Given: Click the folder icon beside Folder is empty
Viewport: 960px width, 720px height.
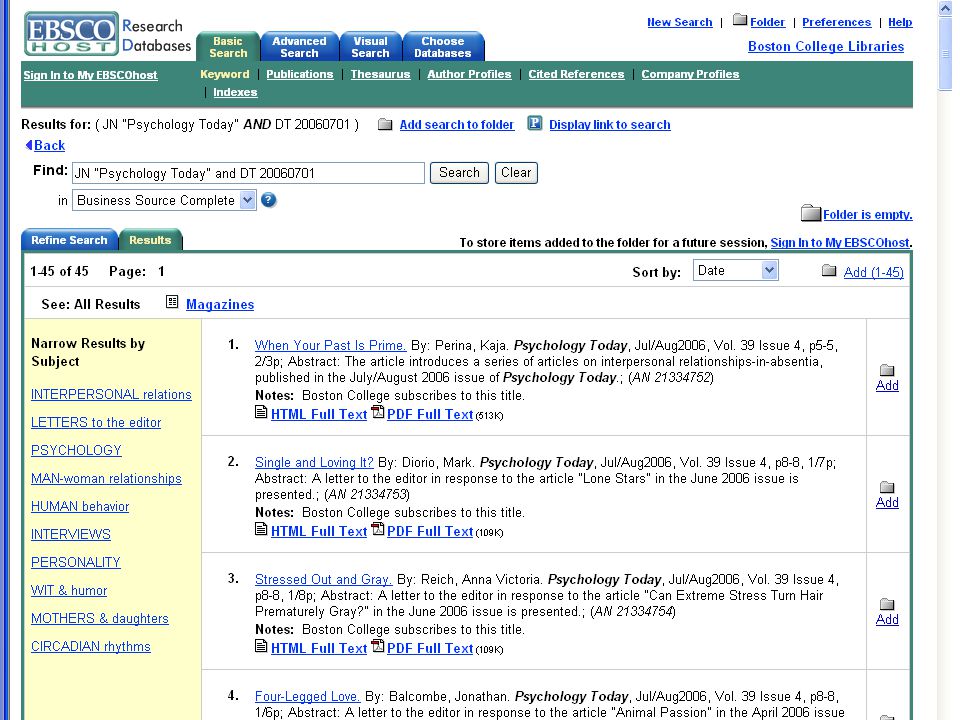Looking at the screenshot, I should [811, 213].
